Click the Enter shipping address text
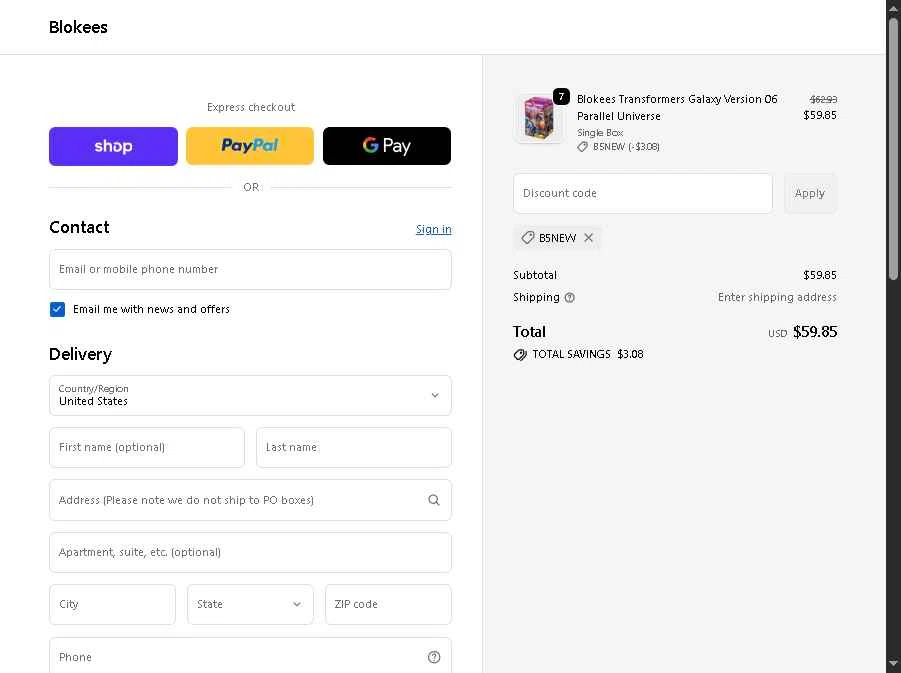Viewport: 901px width, 673px height. pos(777,298)
